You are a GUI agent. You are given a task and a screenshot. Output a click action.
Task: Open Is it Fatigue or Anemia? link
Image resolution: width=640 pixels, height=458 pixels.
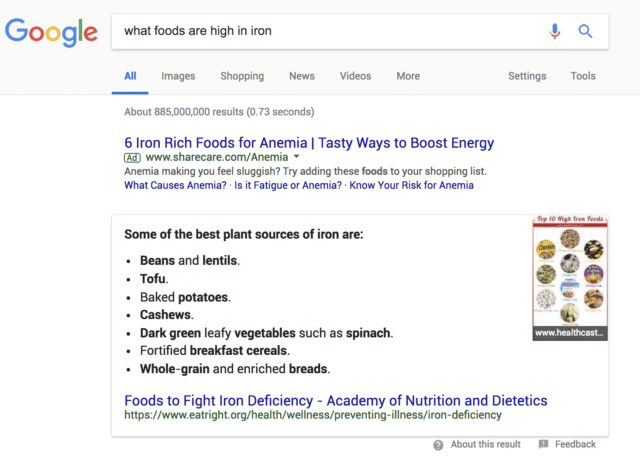click(x=288, y=185)
